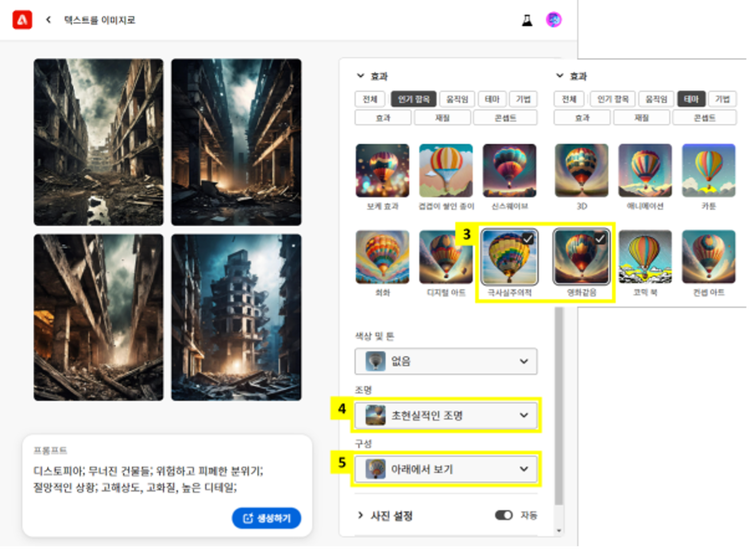750x550 pixels.
Task: Switch to the 전체 tab above the 3D thumbnail
Action: pyautogui.click(x=569, y=99)
